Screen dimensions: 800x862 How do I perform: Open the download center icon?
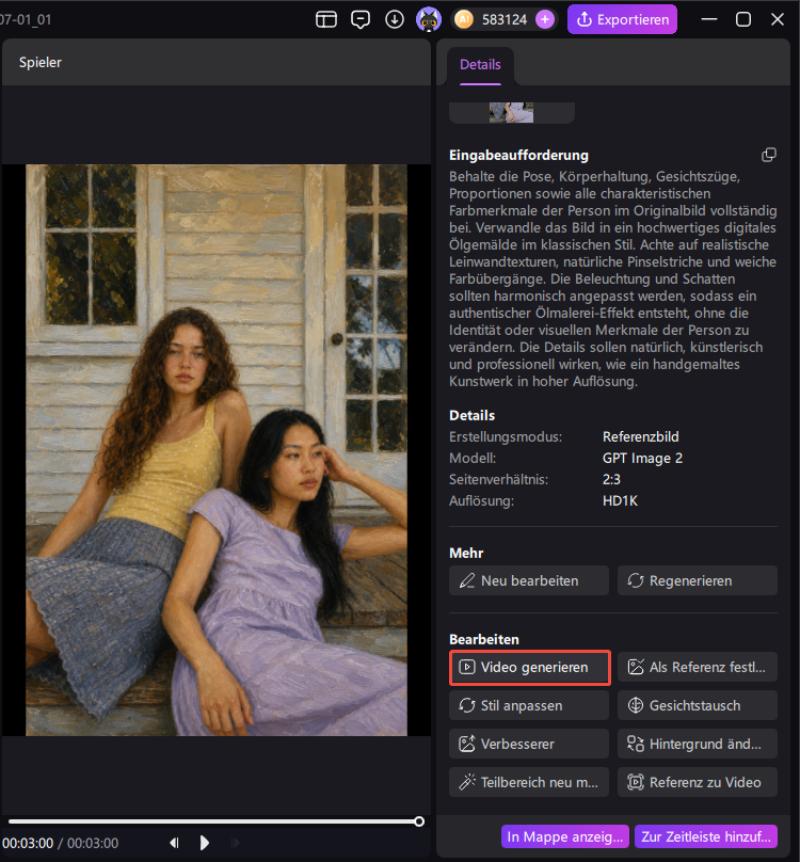[x=394, y=20]
